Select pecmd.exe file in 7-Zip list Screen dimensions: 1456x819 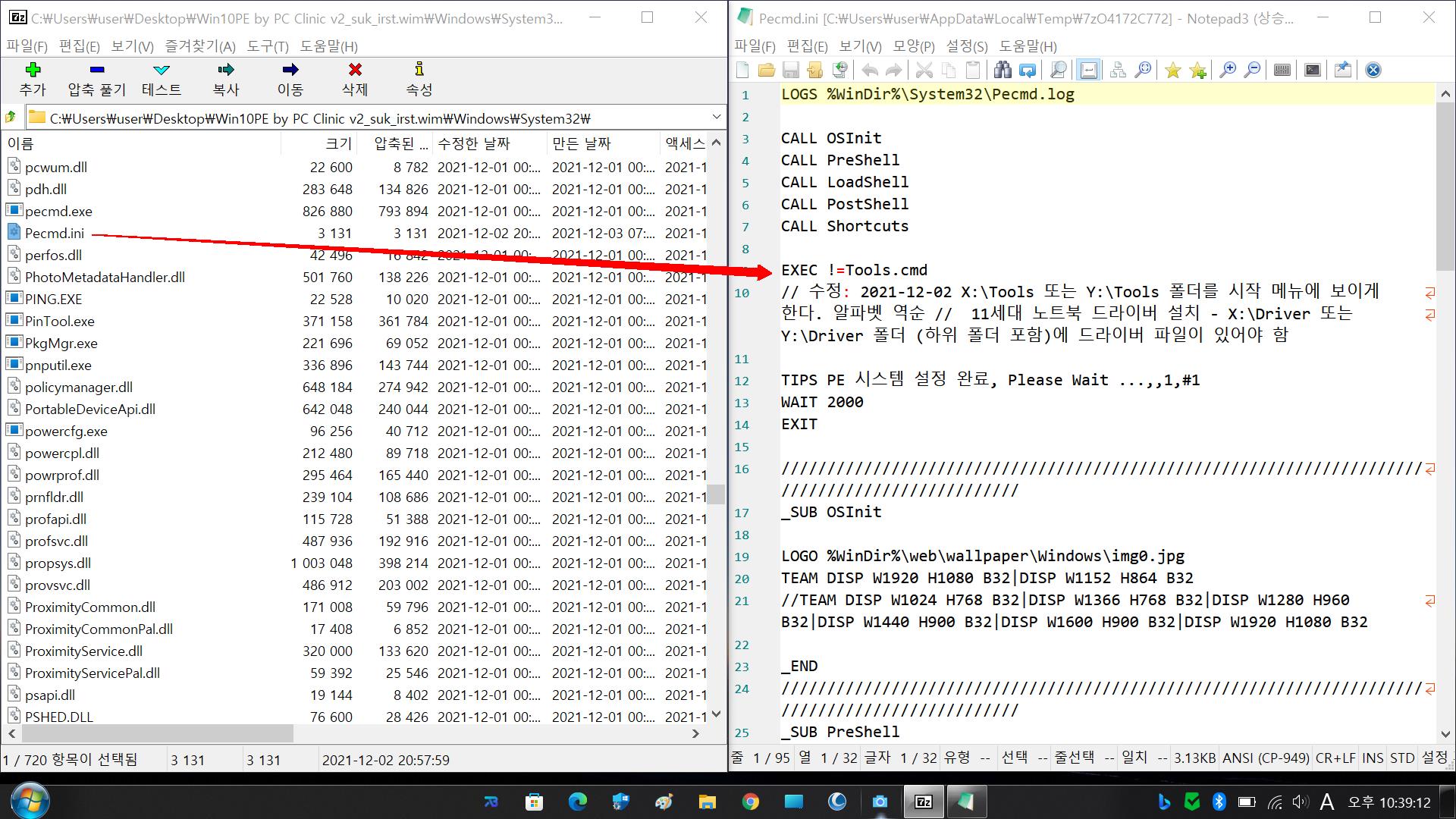[x=58, y=211]
